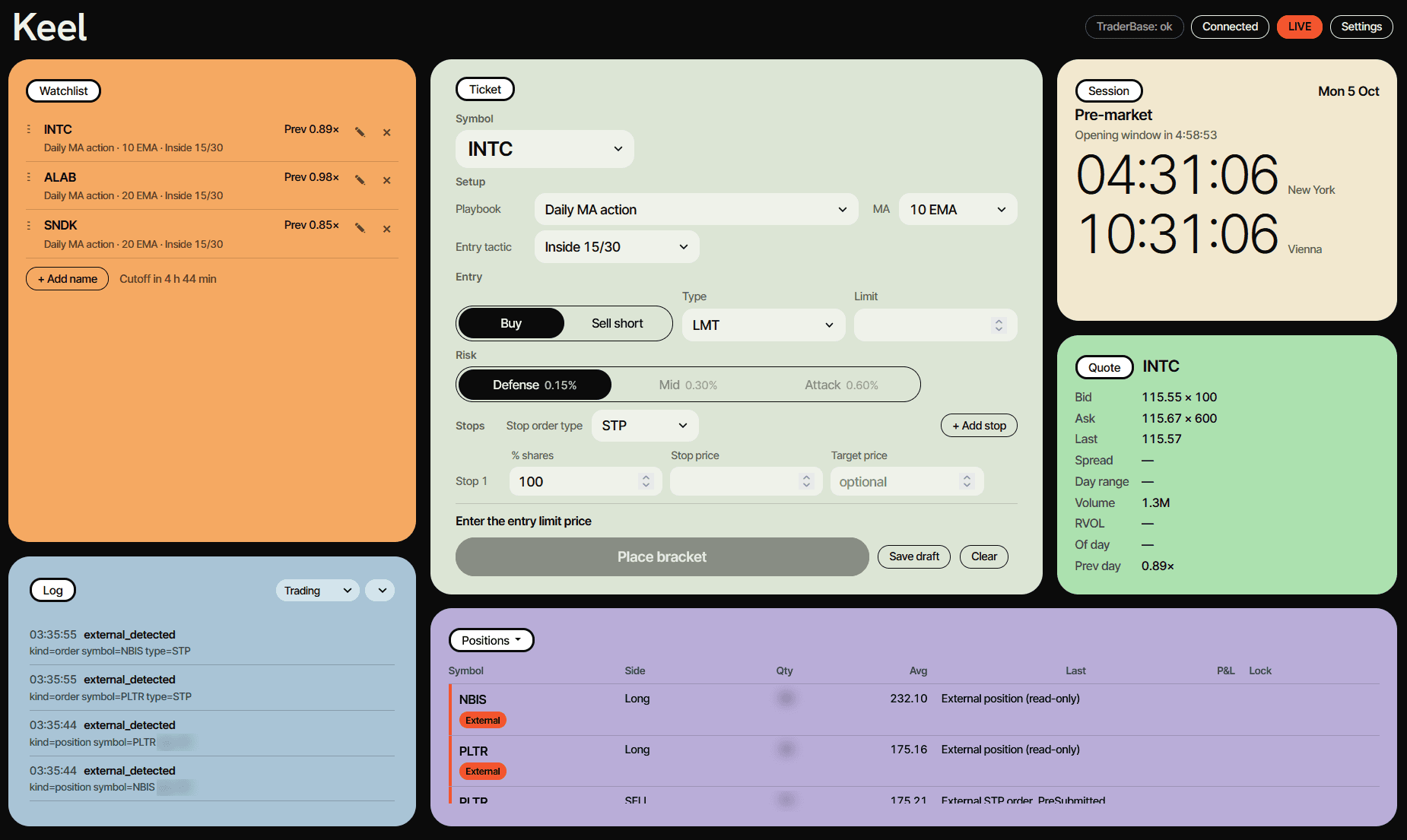Open the MA dropdown showing 10 EMA
This screenshot has height=840, width=1407.
pyautogui.click(x=958, y=209)
